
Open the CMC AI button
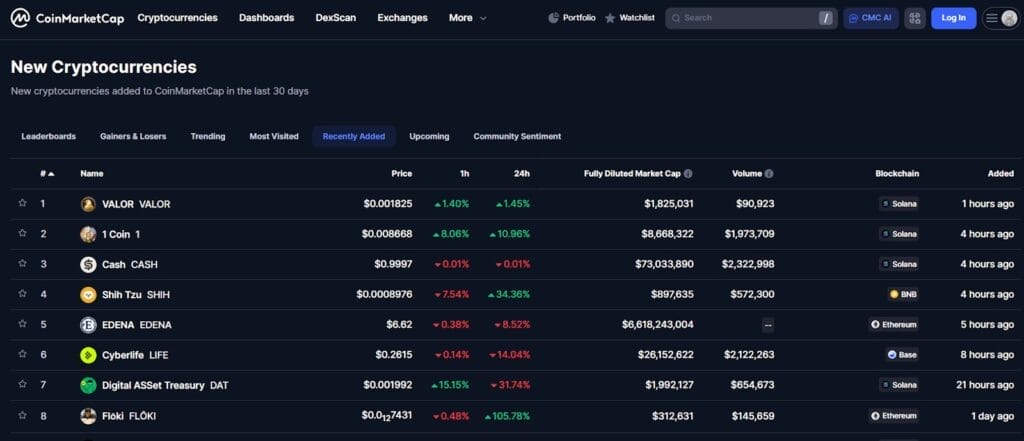click(x=870, y=18)
